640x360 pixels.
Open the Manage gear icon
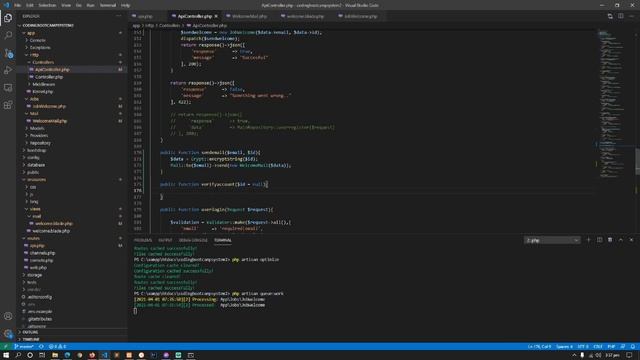point(8,334)
